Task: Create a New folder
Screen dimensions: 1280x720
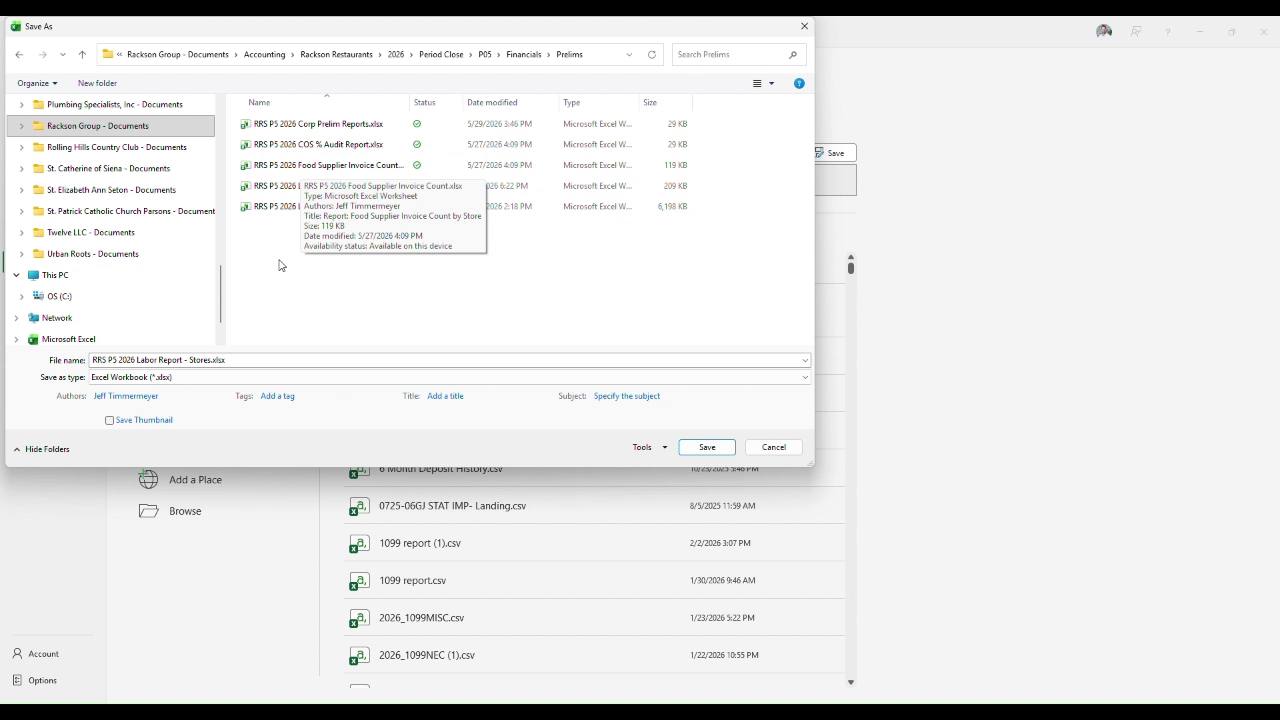Action: (97, 83)
